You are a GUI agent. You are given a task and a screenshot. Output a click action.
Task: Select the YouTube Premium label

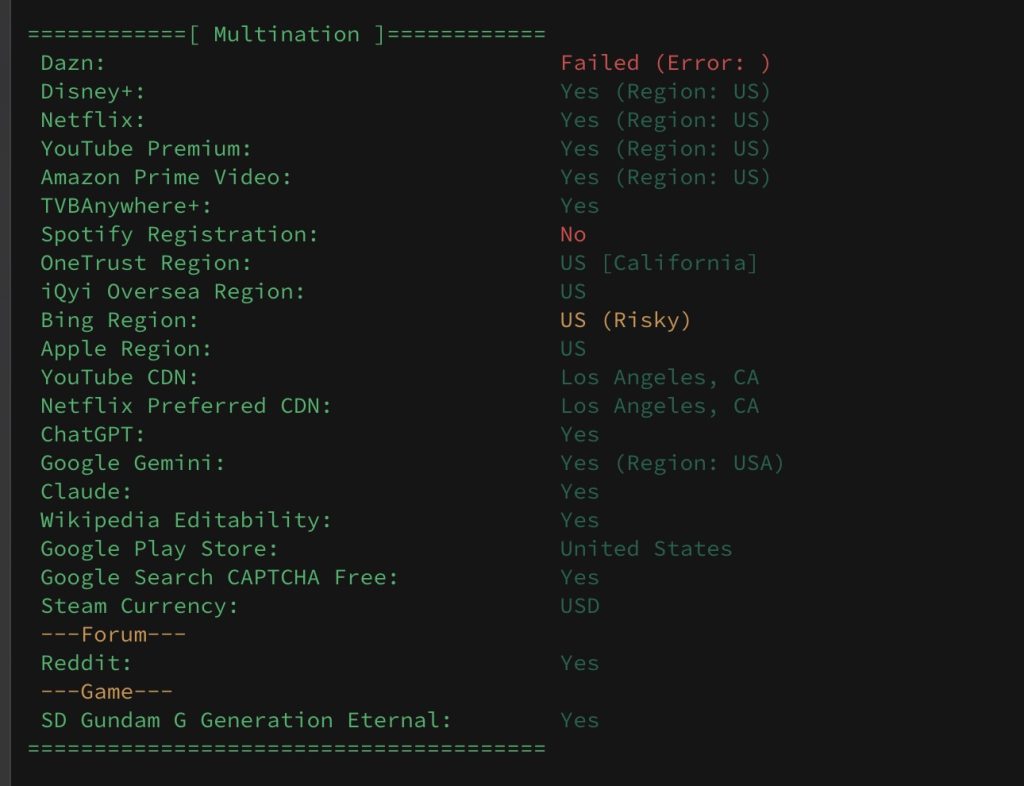tap(146, 149)
